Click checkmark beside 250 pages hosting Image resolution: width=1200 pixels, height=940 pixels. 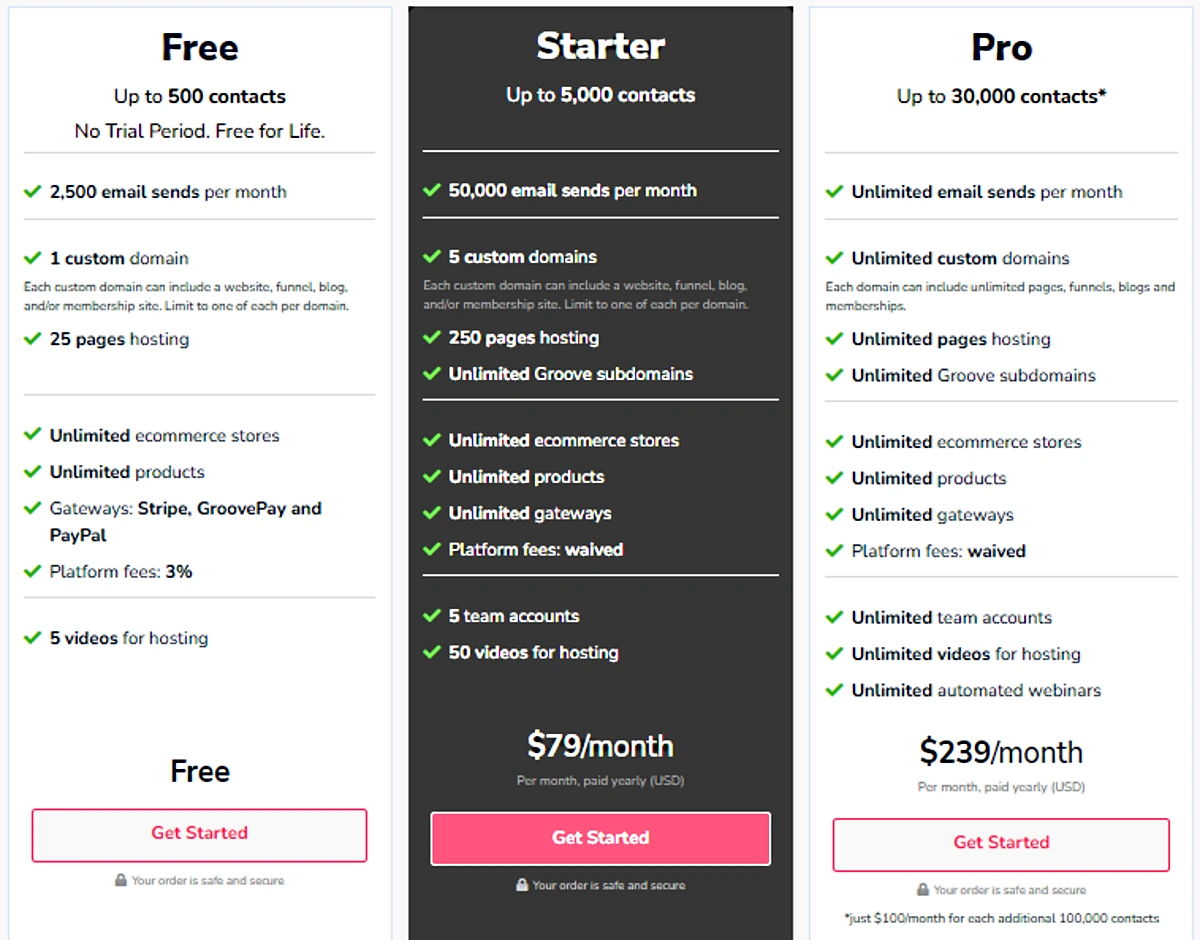point(432,338)
